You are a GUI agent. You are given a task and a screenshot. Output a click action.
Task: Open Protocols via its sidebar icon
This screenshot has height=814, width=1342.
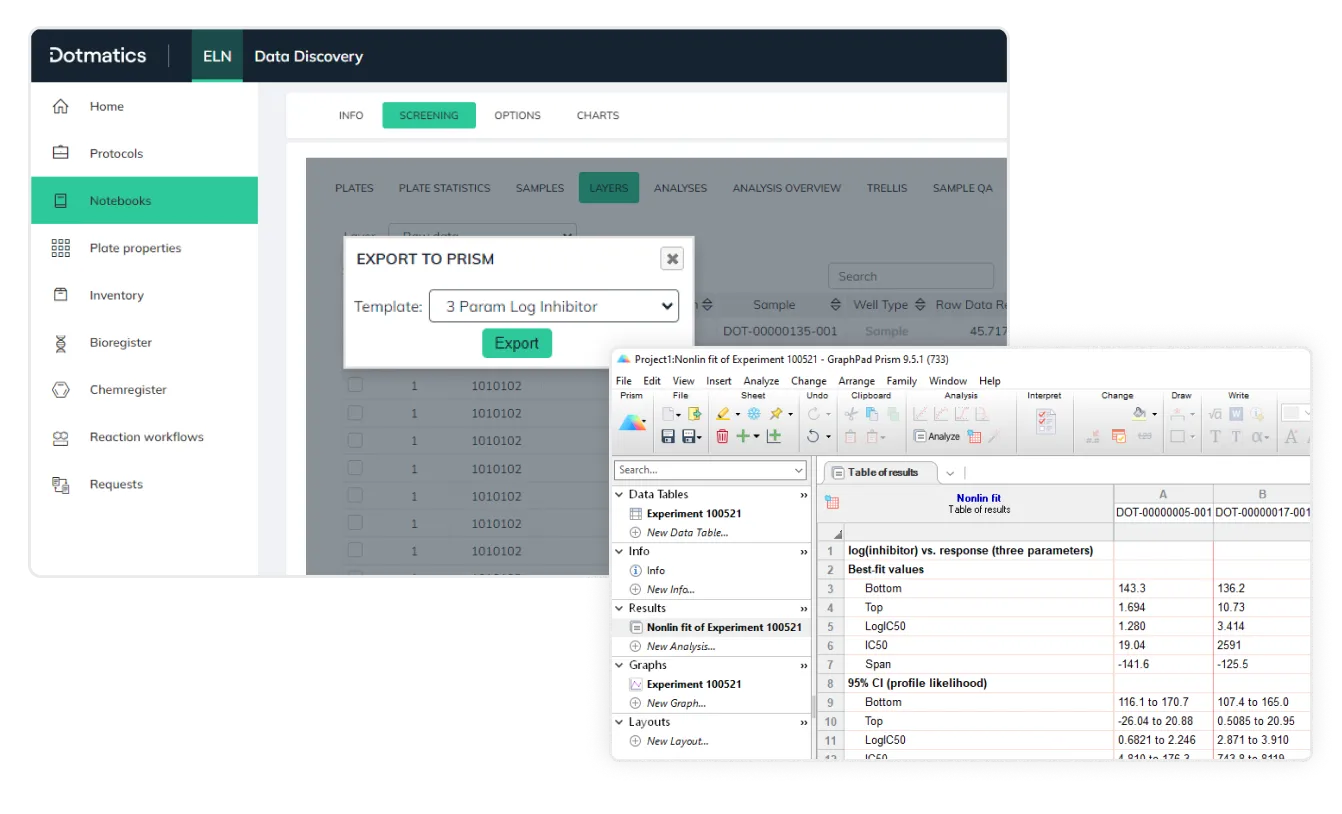tap(61, 153)
